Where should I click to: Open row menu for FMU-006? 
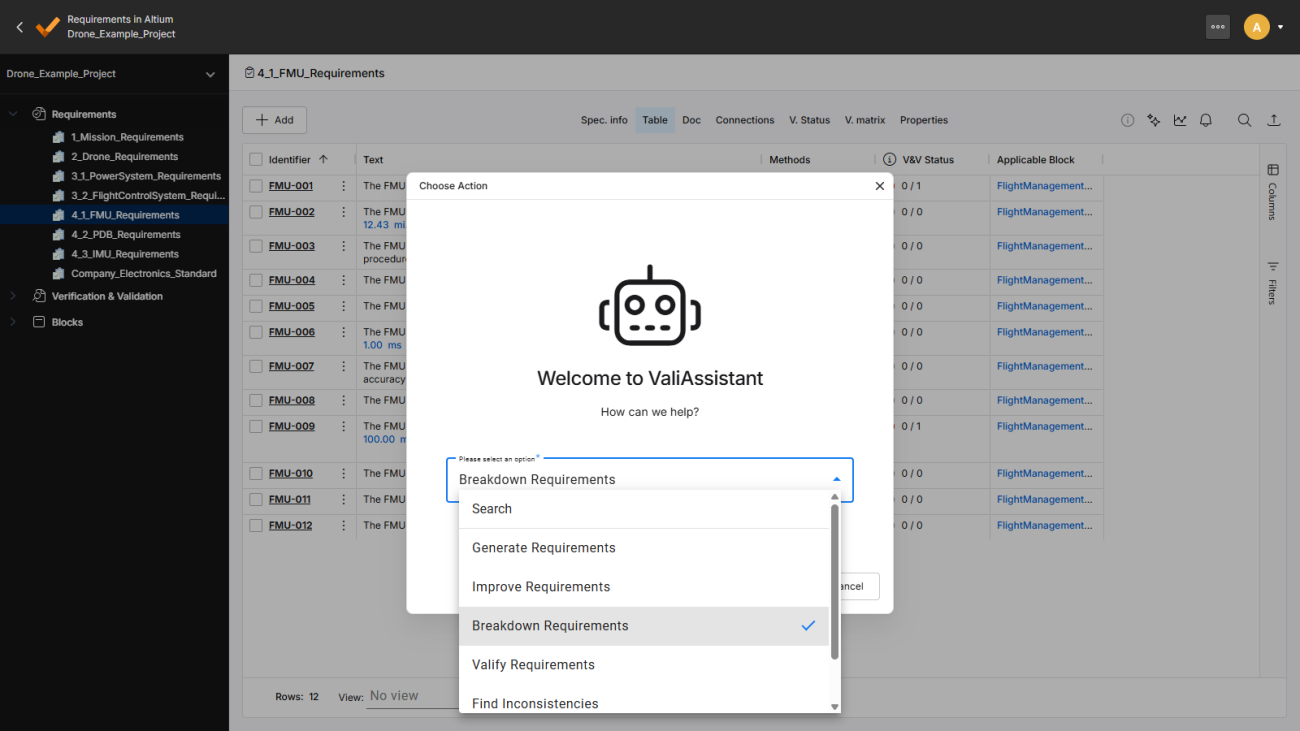pos(344,332)
